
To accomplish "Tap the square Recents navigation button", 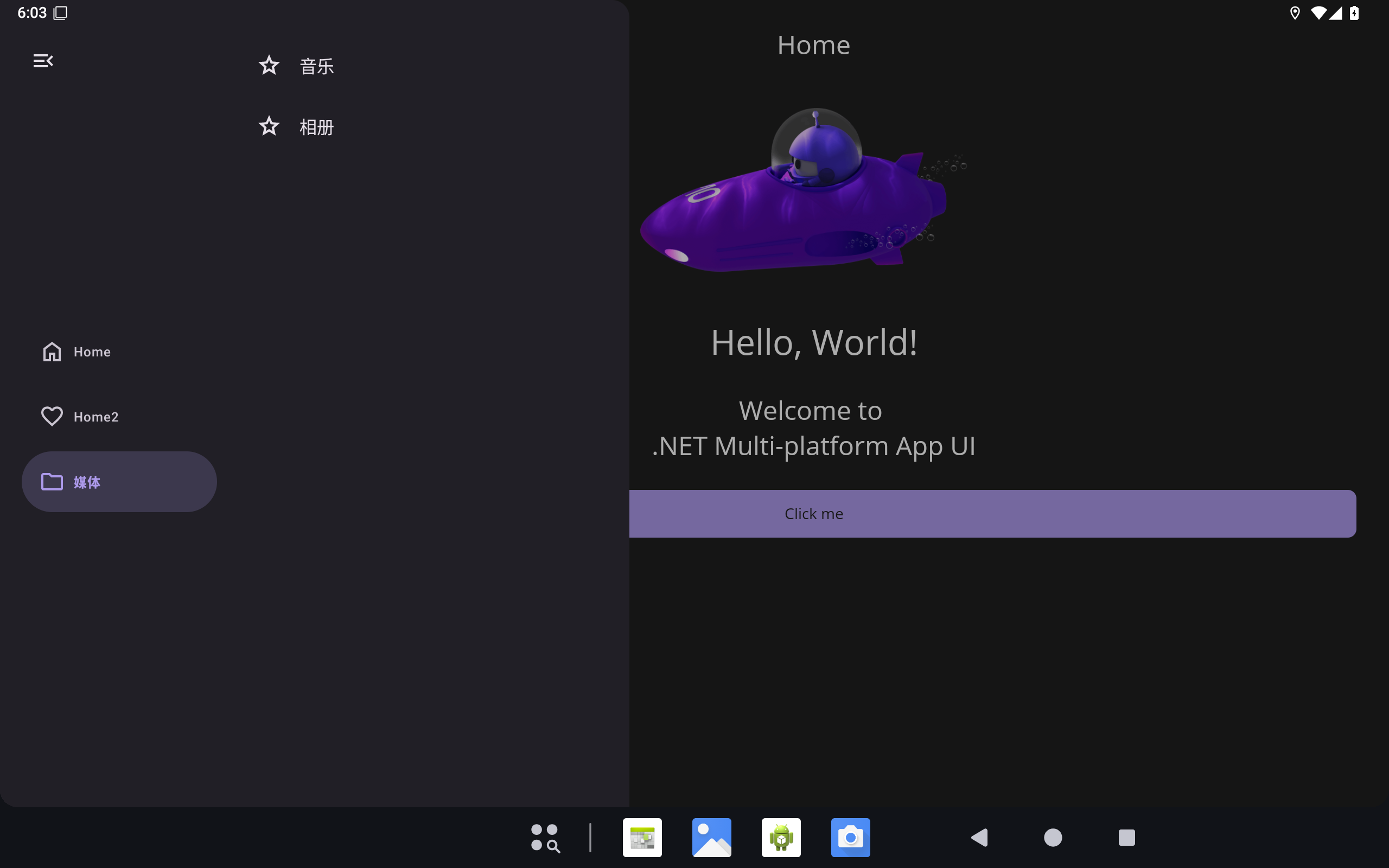I will pos(1127,838).
